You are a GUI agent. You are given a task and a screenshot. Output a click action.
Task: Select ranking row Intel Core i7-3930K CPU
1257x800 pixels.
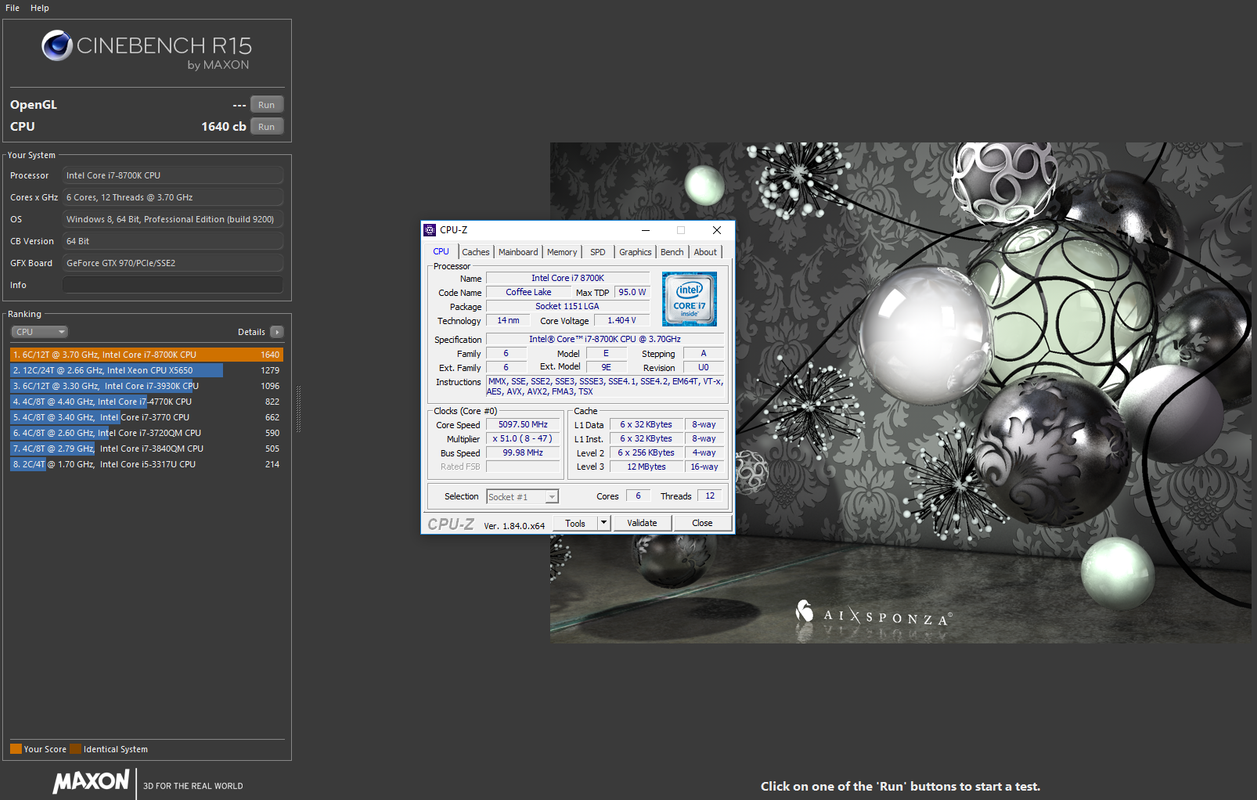coord(146,386)
